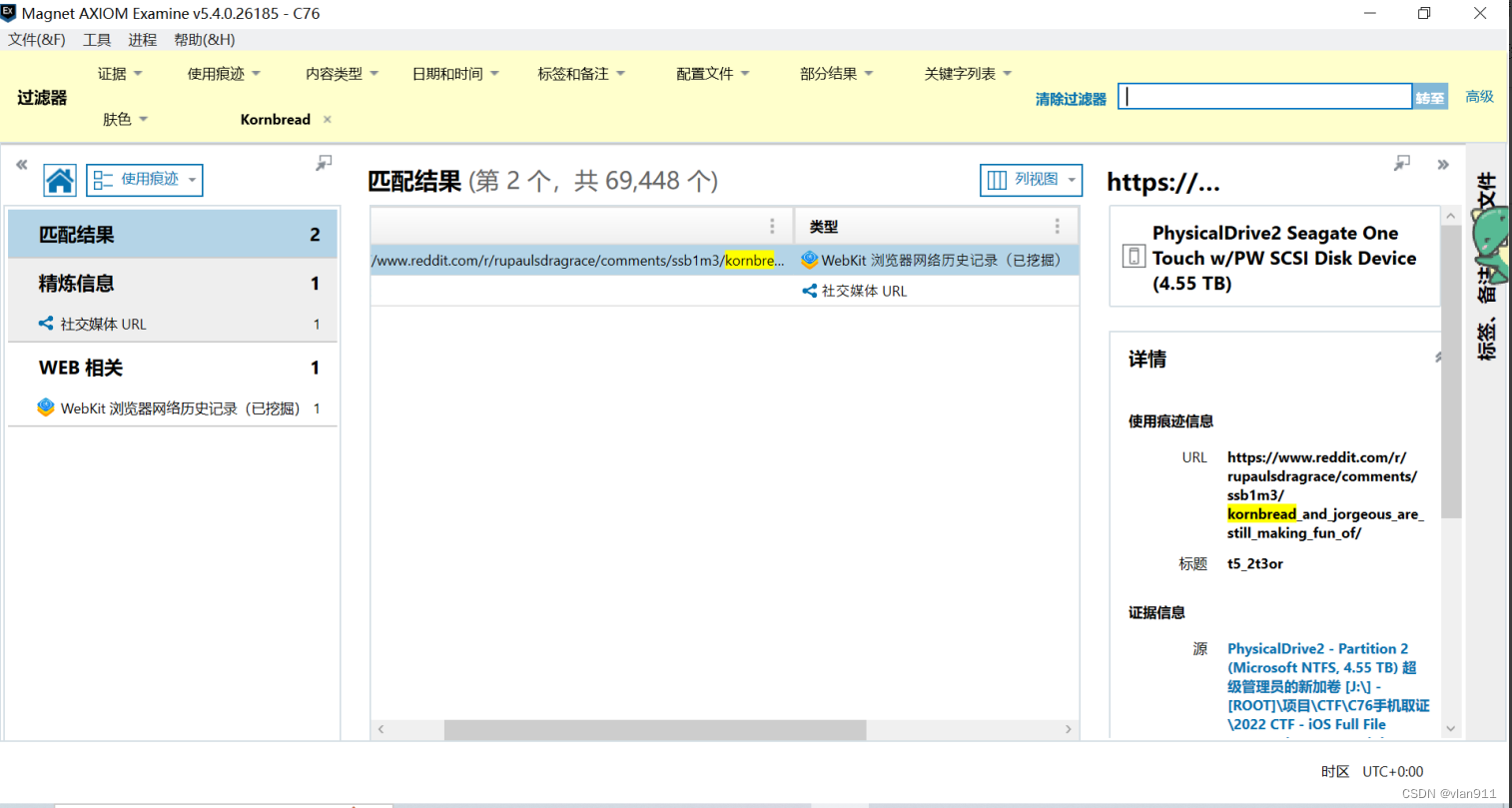The width and height of the screenshot is (1512, 808).
Task: Open 类型 column options kebab menu
Action: point(1058,226)
